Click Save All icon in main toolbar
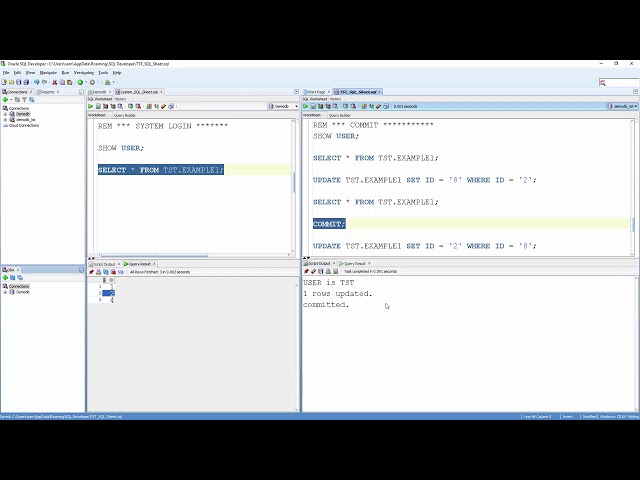The width and height of the screenshot is (640, 480). coord(26,82)
